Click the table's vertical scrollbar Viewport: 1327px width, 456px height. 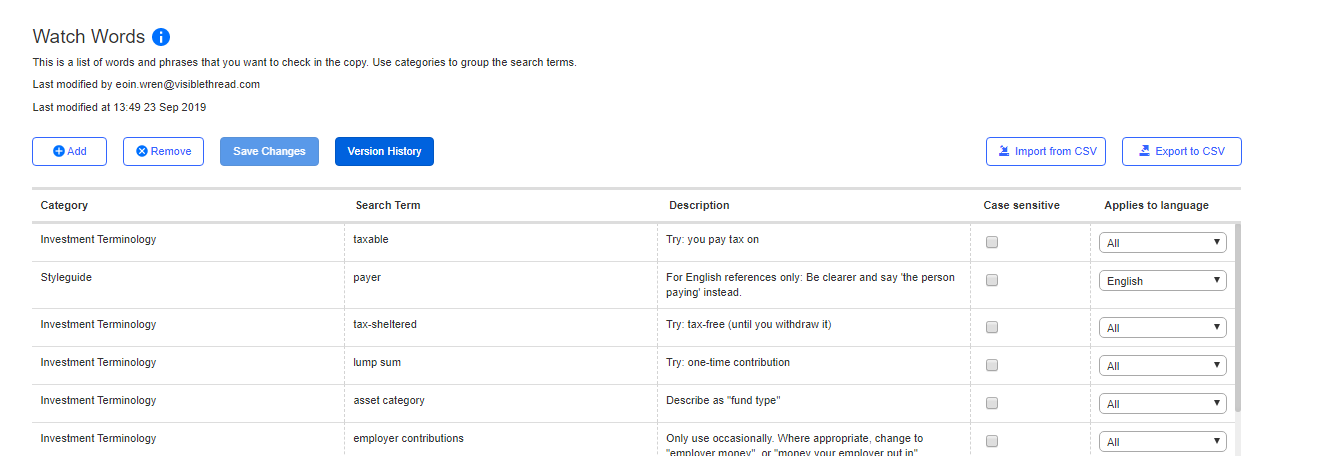click(x=1238, y=318)
